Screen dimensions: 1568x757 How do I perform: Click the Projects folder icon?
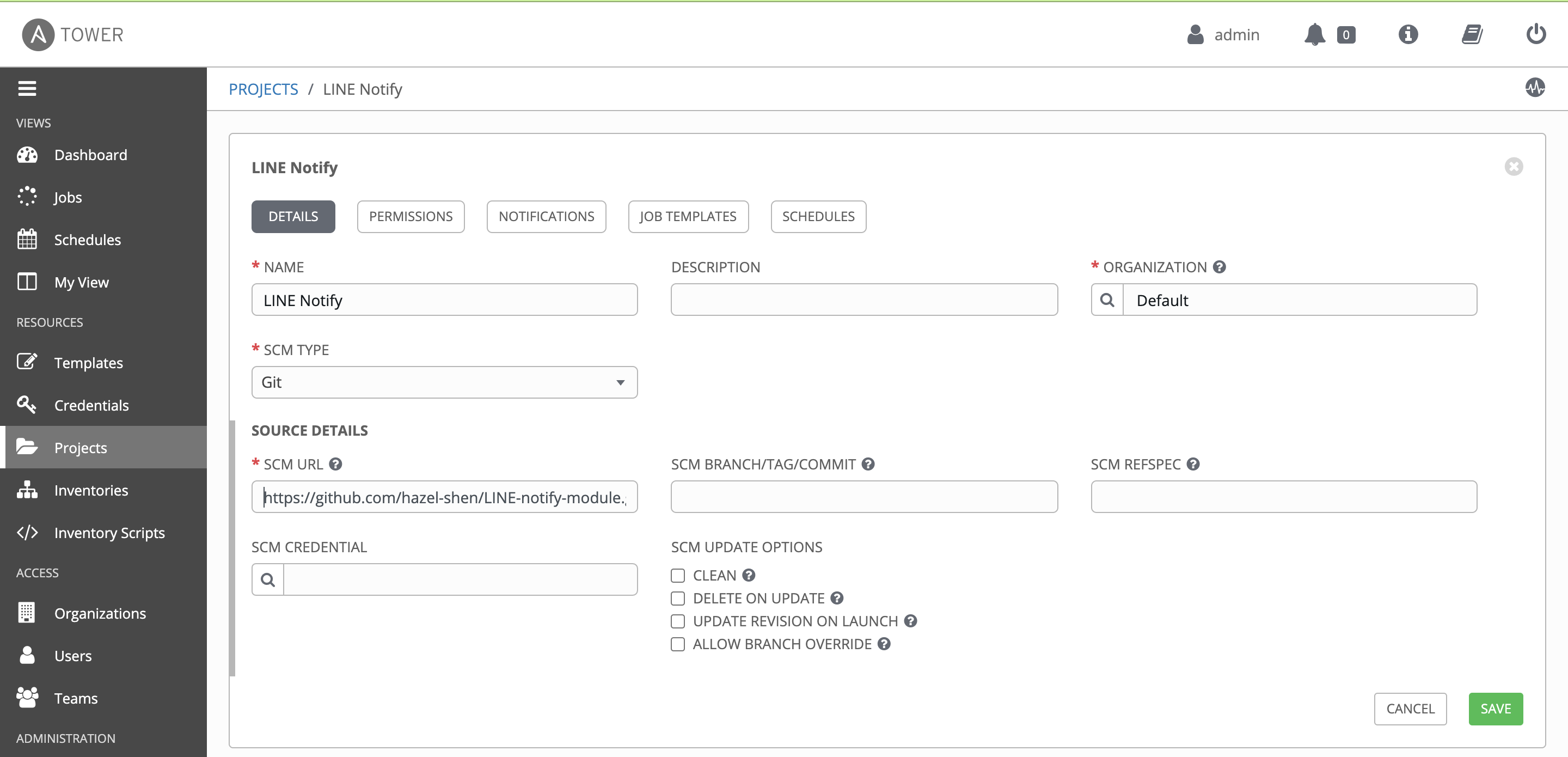[27, 447]
